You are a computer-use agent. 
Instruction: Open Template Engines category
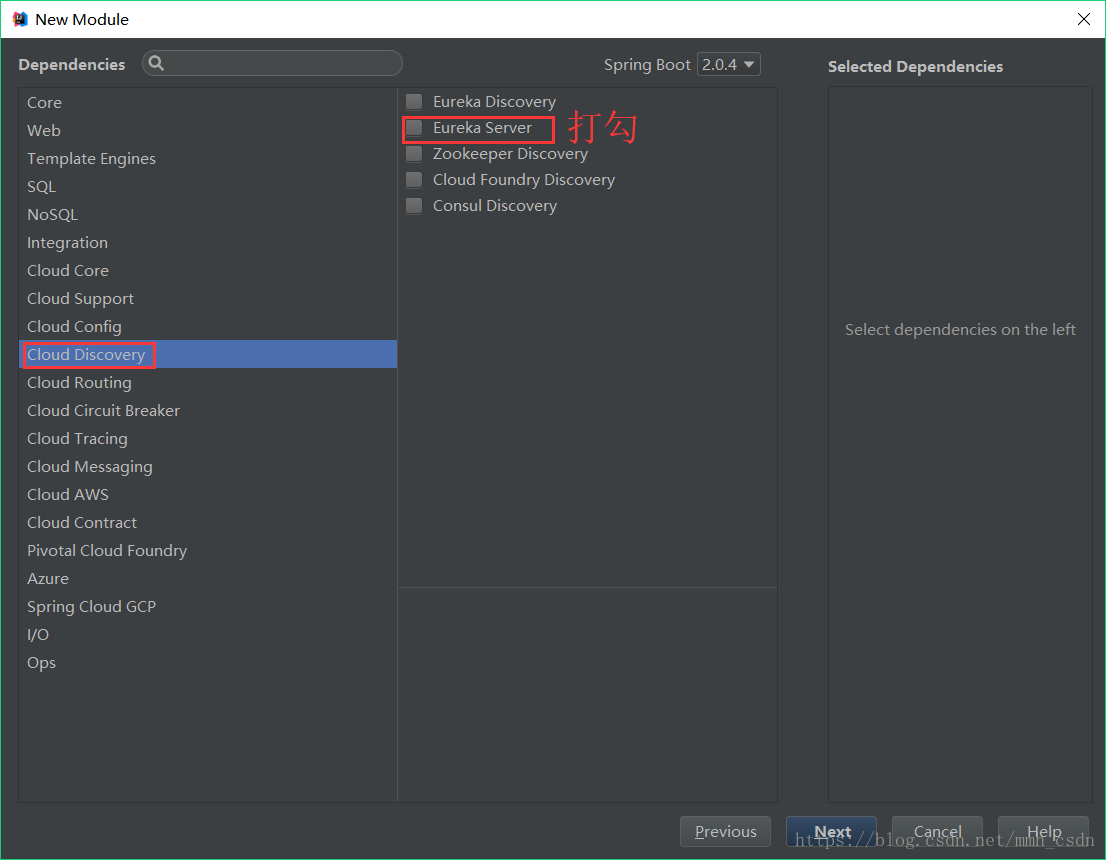[x=208, y=159]
